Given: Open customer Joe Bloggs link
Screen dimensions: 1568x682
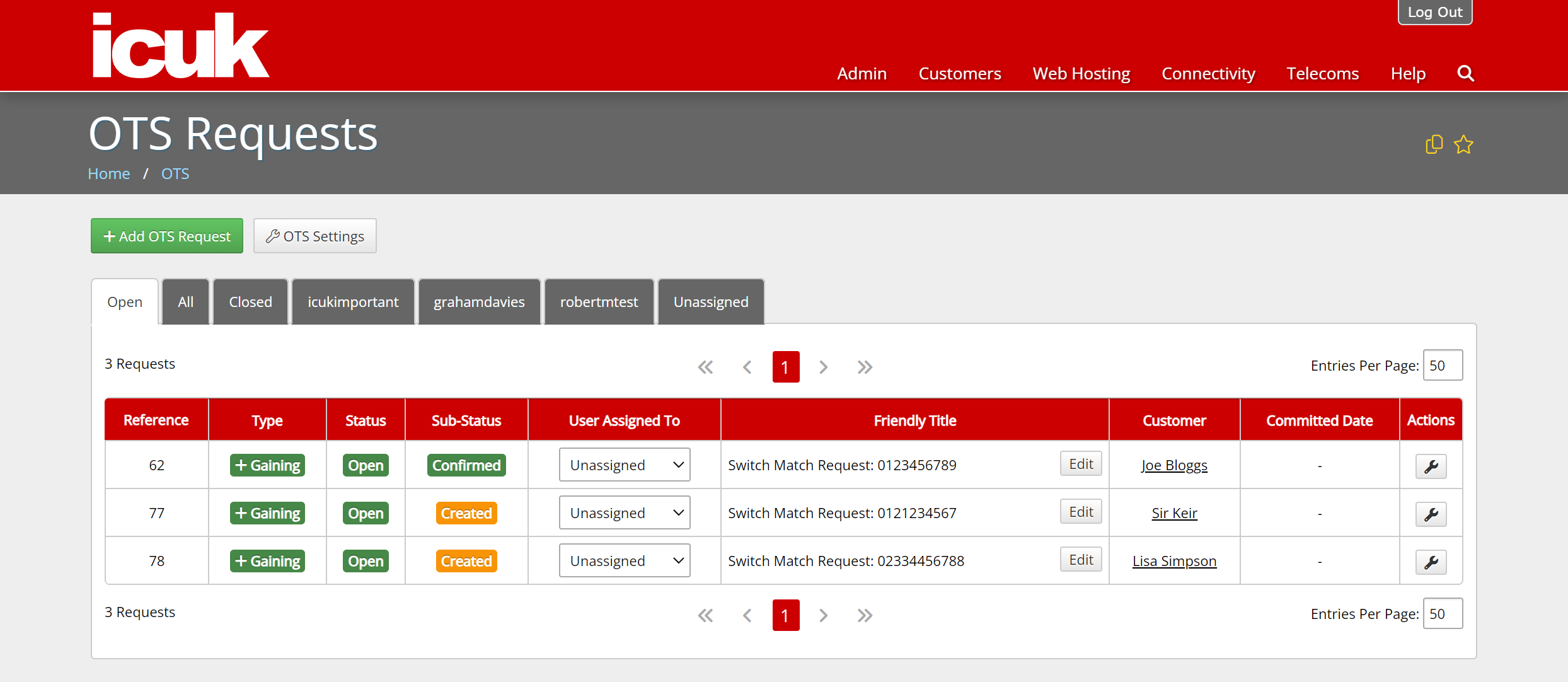Looking at the screenshot, I should tap(1174, 465).
